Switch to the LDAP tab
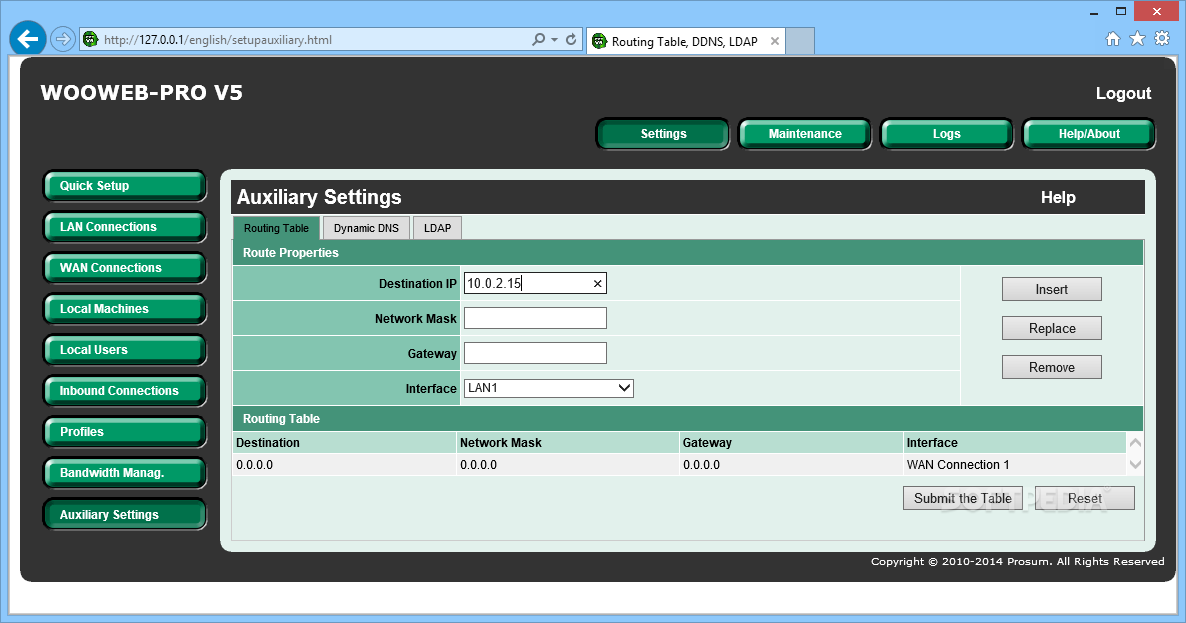 point(437,228)
